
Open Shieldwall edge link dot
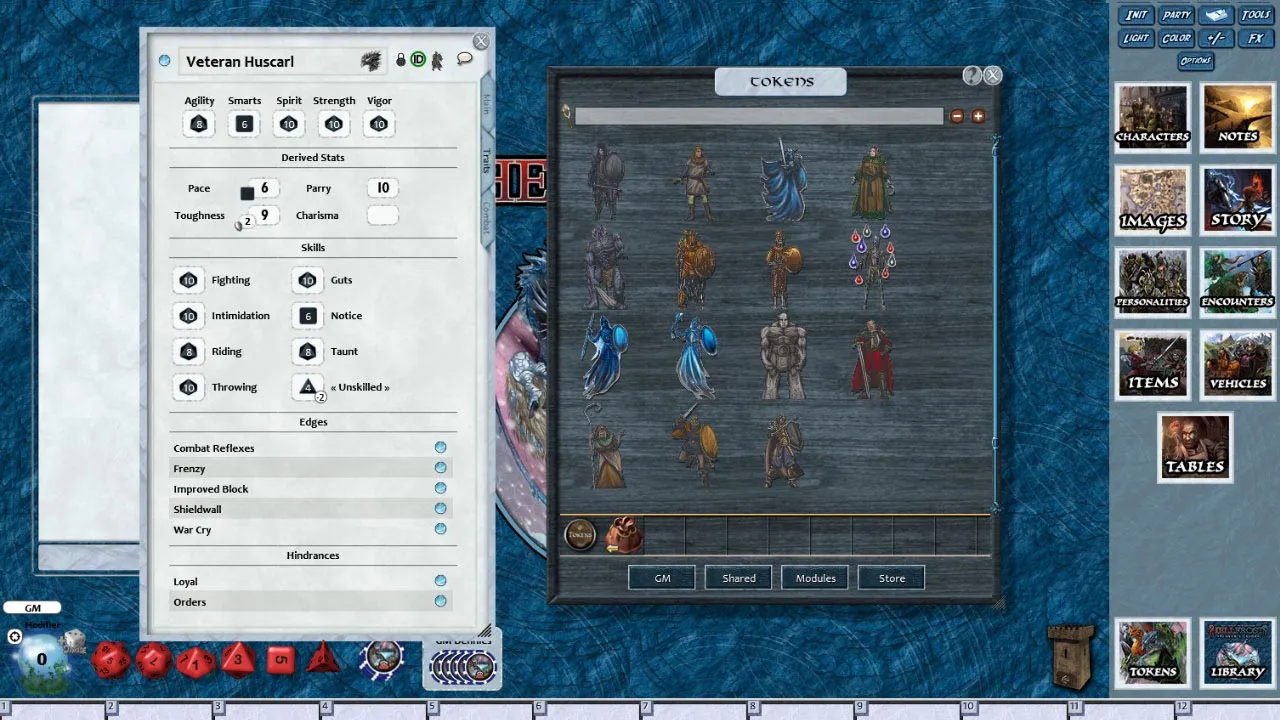pyautogui.click(x=440, y=509)
